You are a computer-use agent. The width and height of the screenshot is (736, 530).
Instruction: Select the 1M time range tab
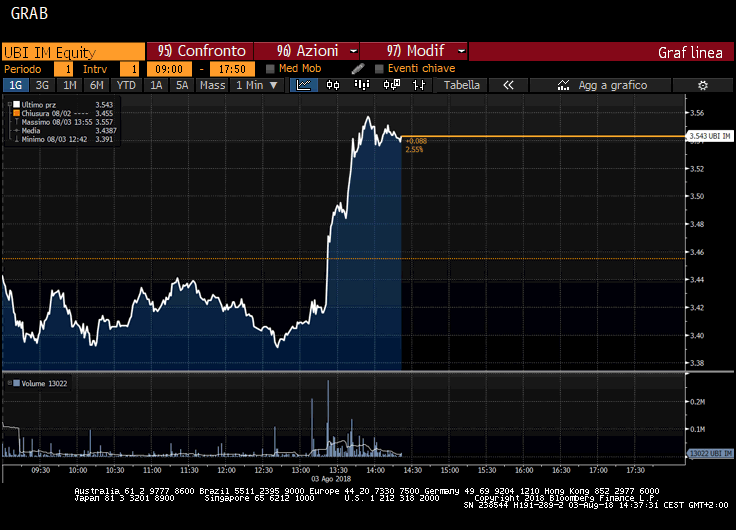click(x=69, y=85)
